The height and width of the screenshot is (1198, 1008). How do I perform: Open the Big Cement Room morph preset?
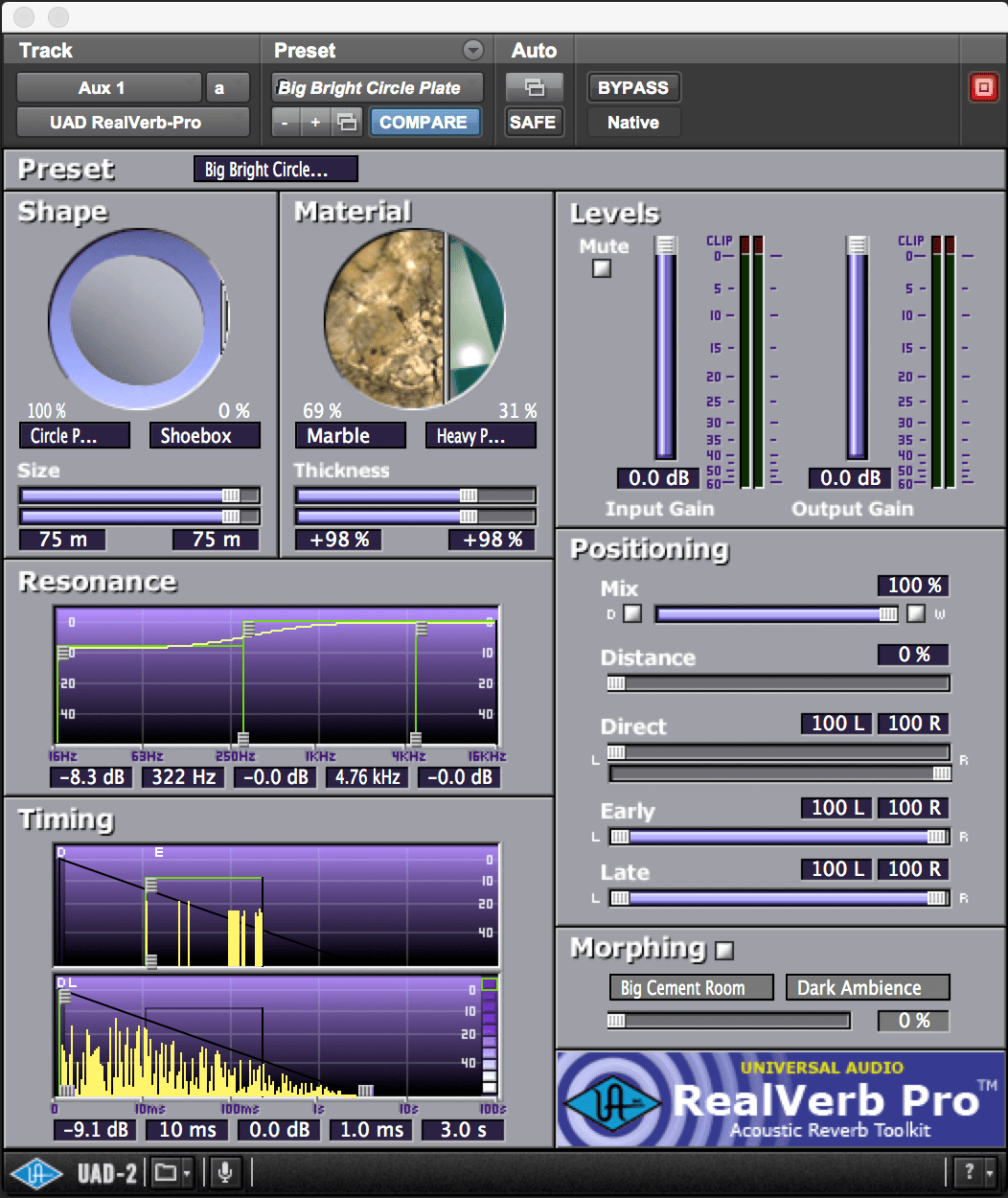691,988
